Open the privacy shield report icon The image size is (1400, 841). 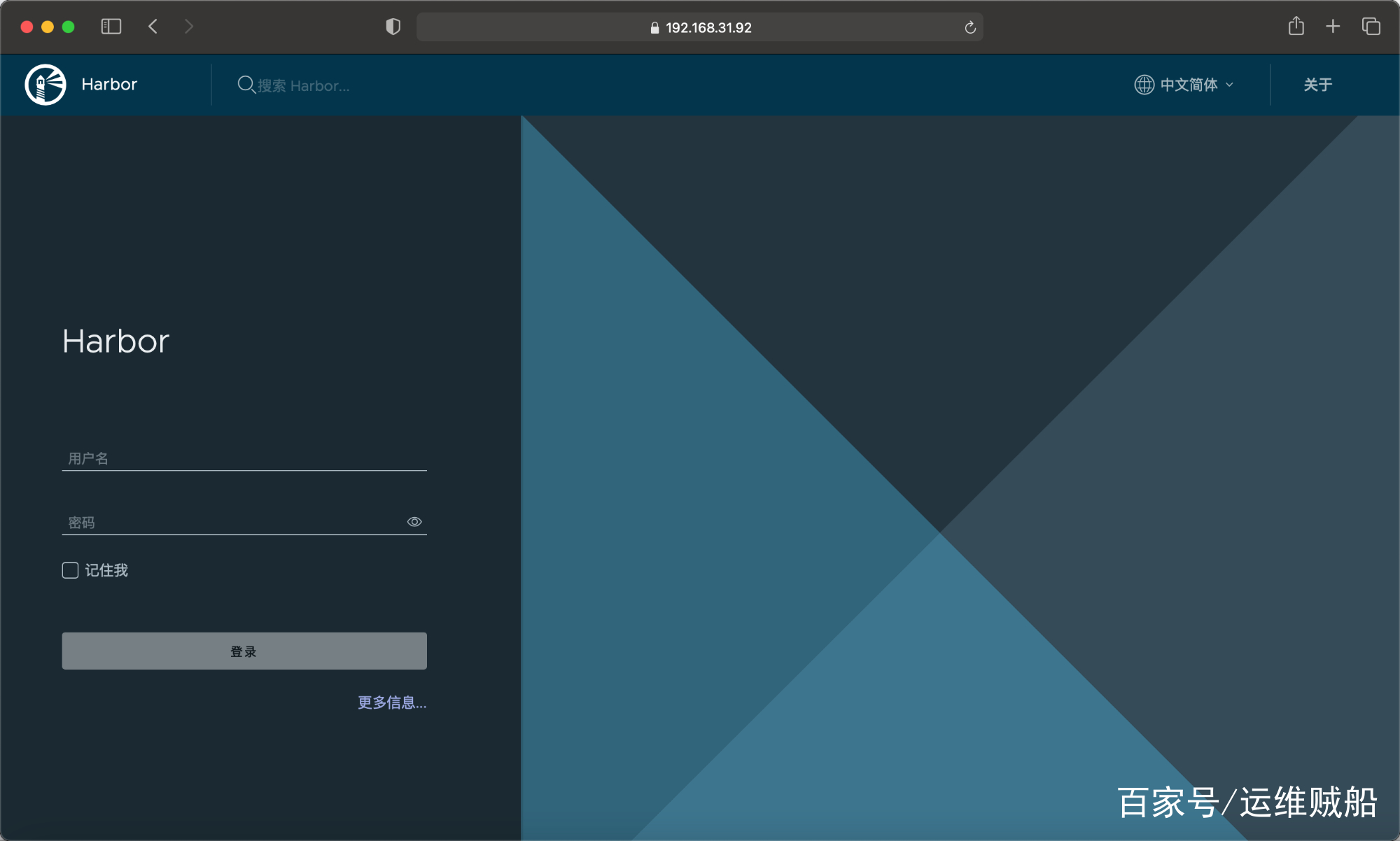(393, 27)
